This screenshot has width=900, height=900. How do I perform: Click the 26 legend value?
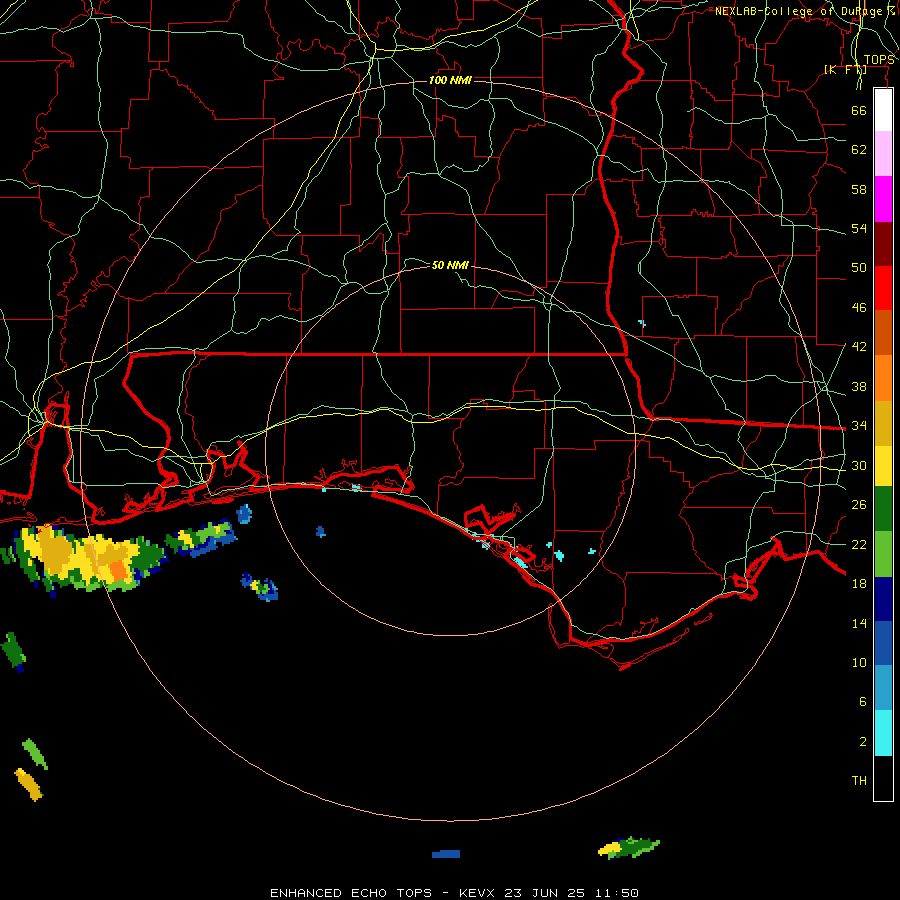tap(859, 505)
